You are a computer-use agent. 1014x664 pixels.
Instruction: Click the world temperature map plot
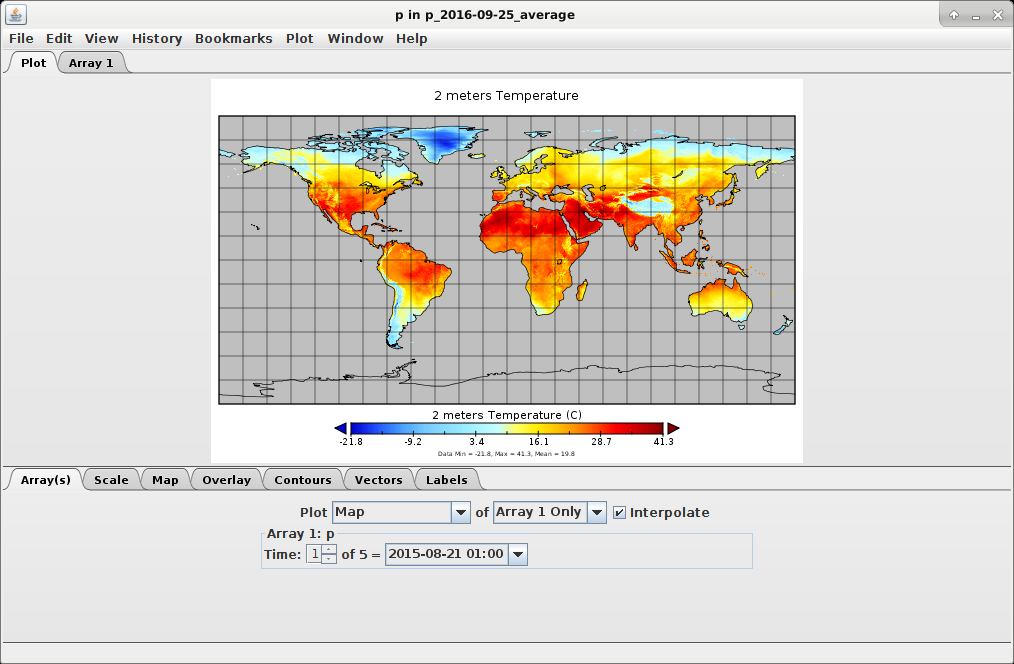507,260
